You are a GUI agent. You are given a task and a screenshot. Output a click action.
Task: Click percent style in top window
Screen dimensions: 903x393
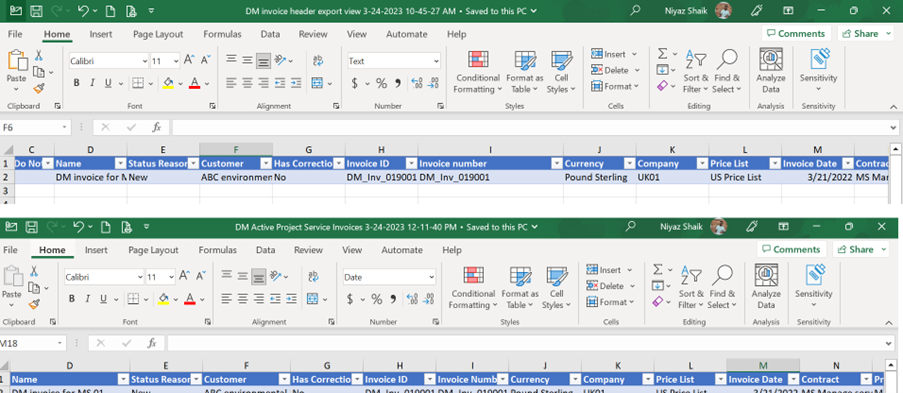(381, 84)
